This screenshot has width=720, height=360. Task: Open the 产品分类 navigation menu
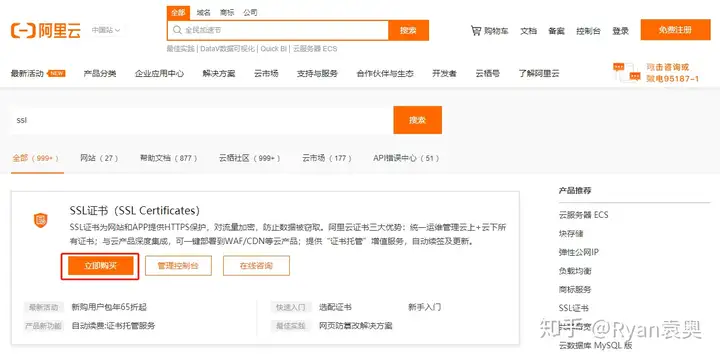(x=100, y=73)
